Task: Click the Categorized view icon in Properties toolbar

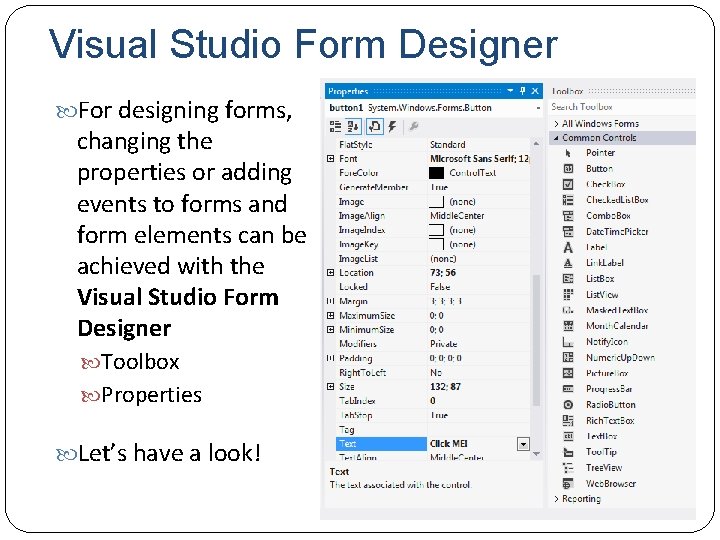Action: (336, 127)
